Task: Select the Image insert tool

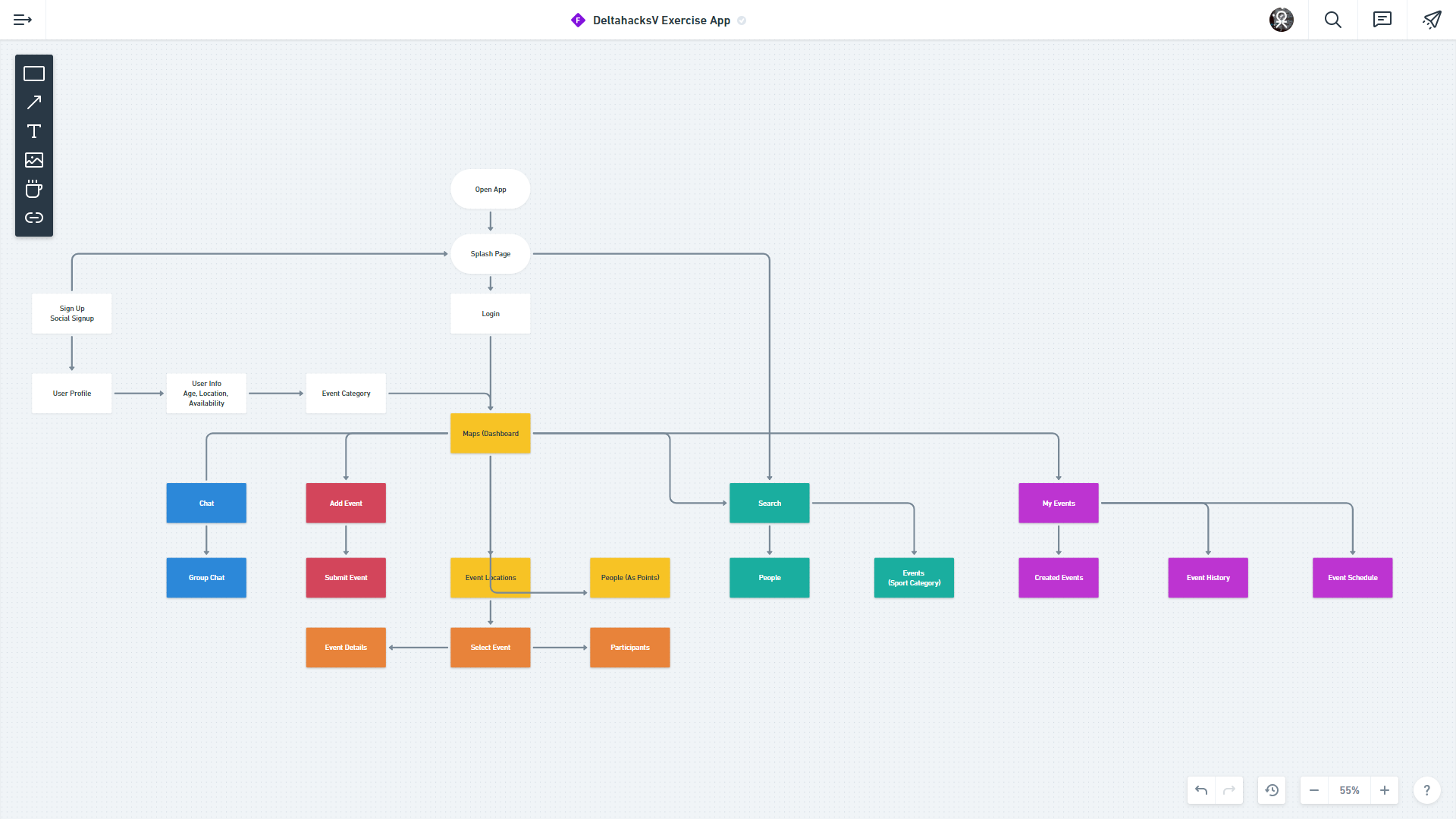Action: 34,160
